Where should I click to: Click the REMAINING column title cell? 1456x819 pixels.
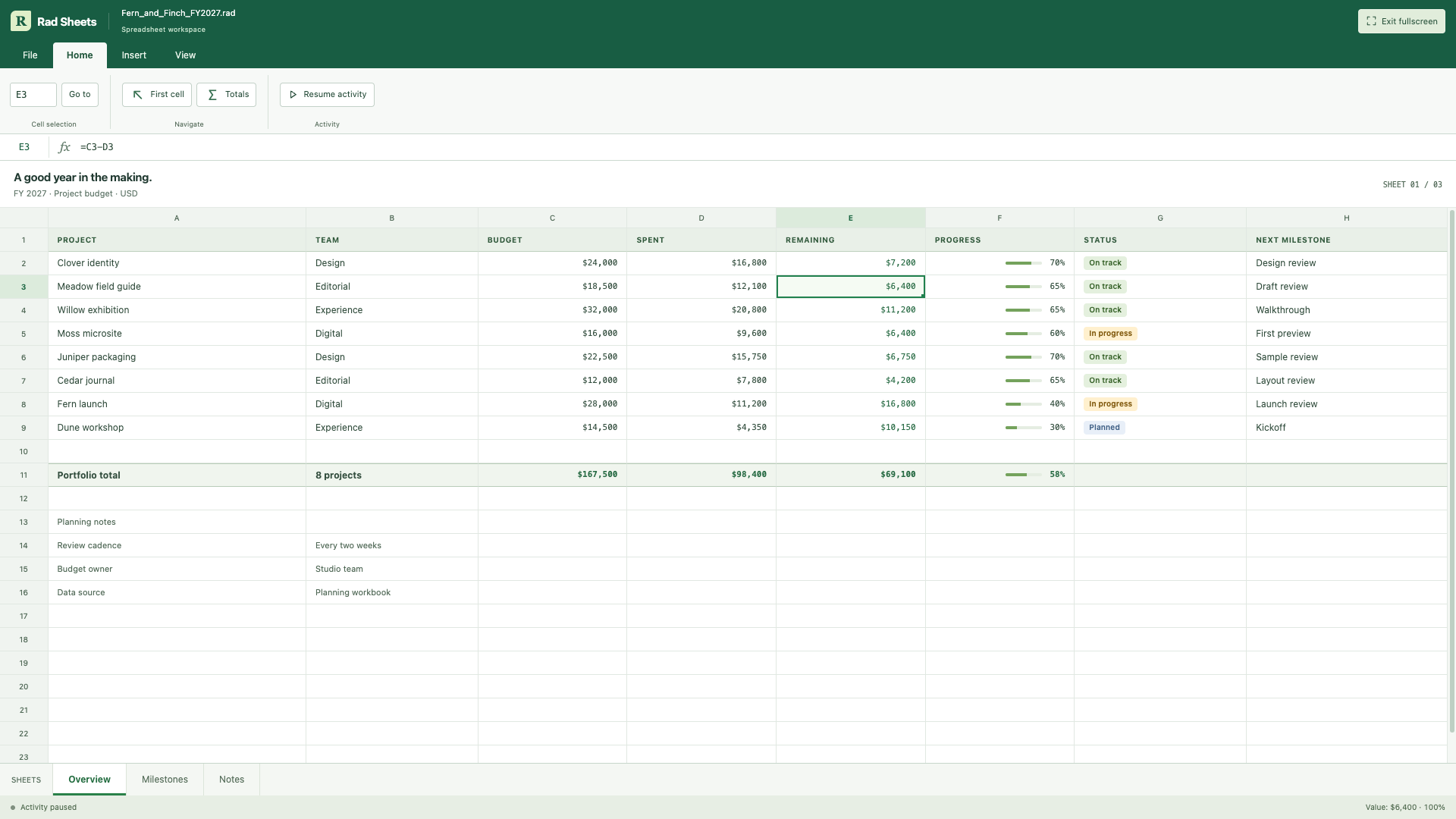850,240
